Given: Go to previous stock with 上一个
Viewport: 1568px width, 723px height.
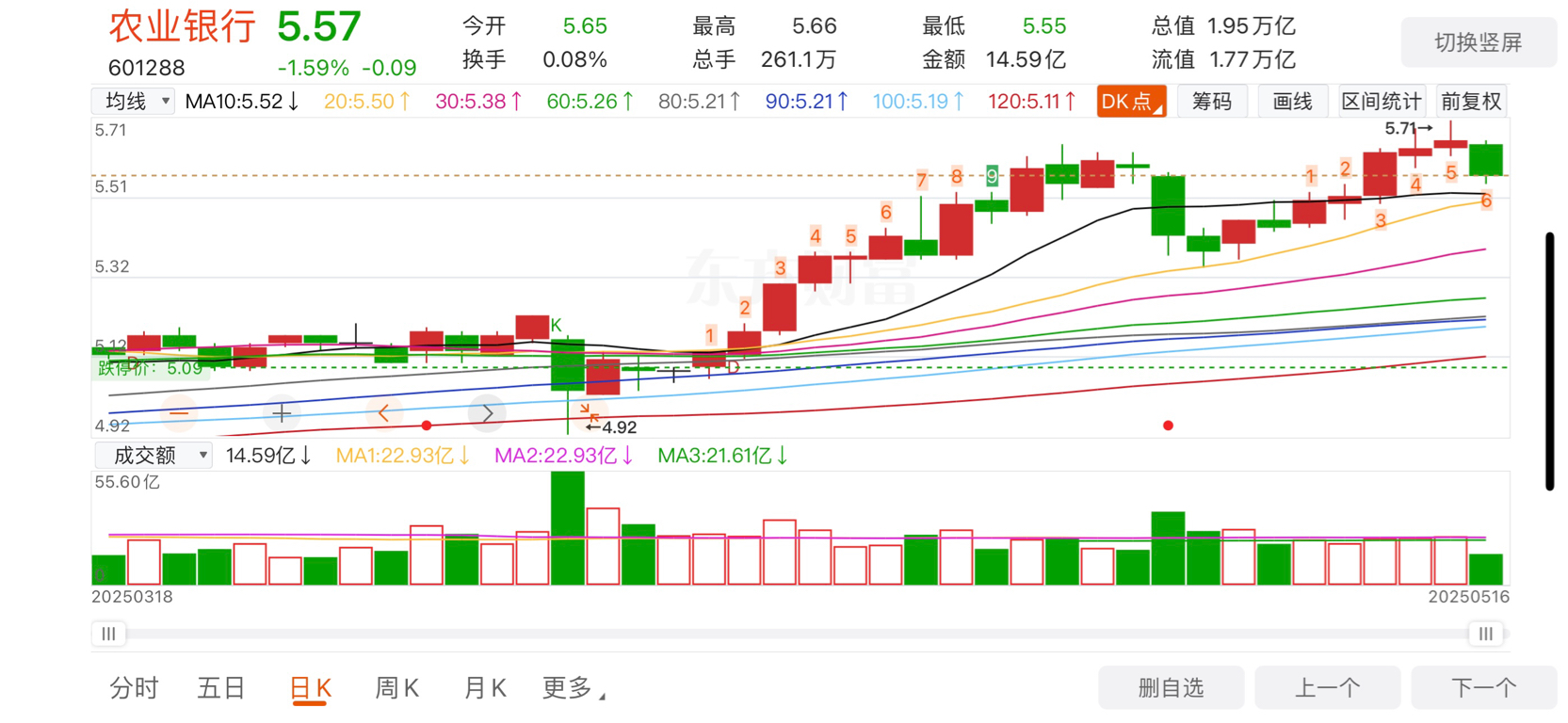Looking at the screenshot, I should [x=1328, y=688].
